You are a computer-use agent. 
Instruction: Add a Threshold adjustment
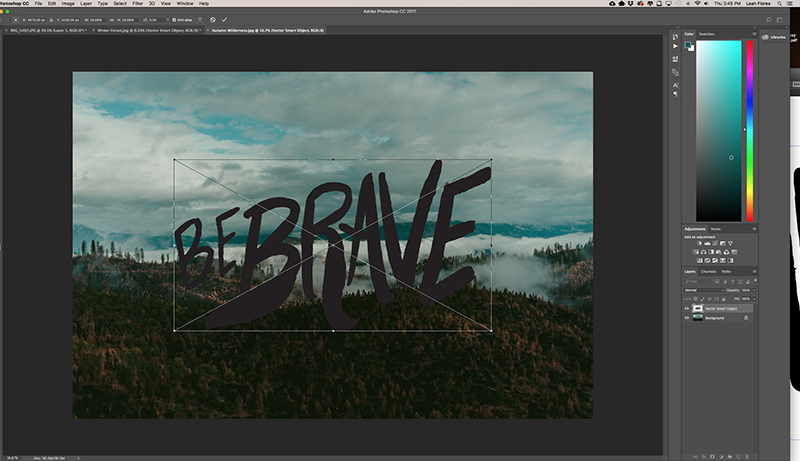tap(715, 261)
